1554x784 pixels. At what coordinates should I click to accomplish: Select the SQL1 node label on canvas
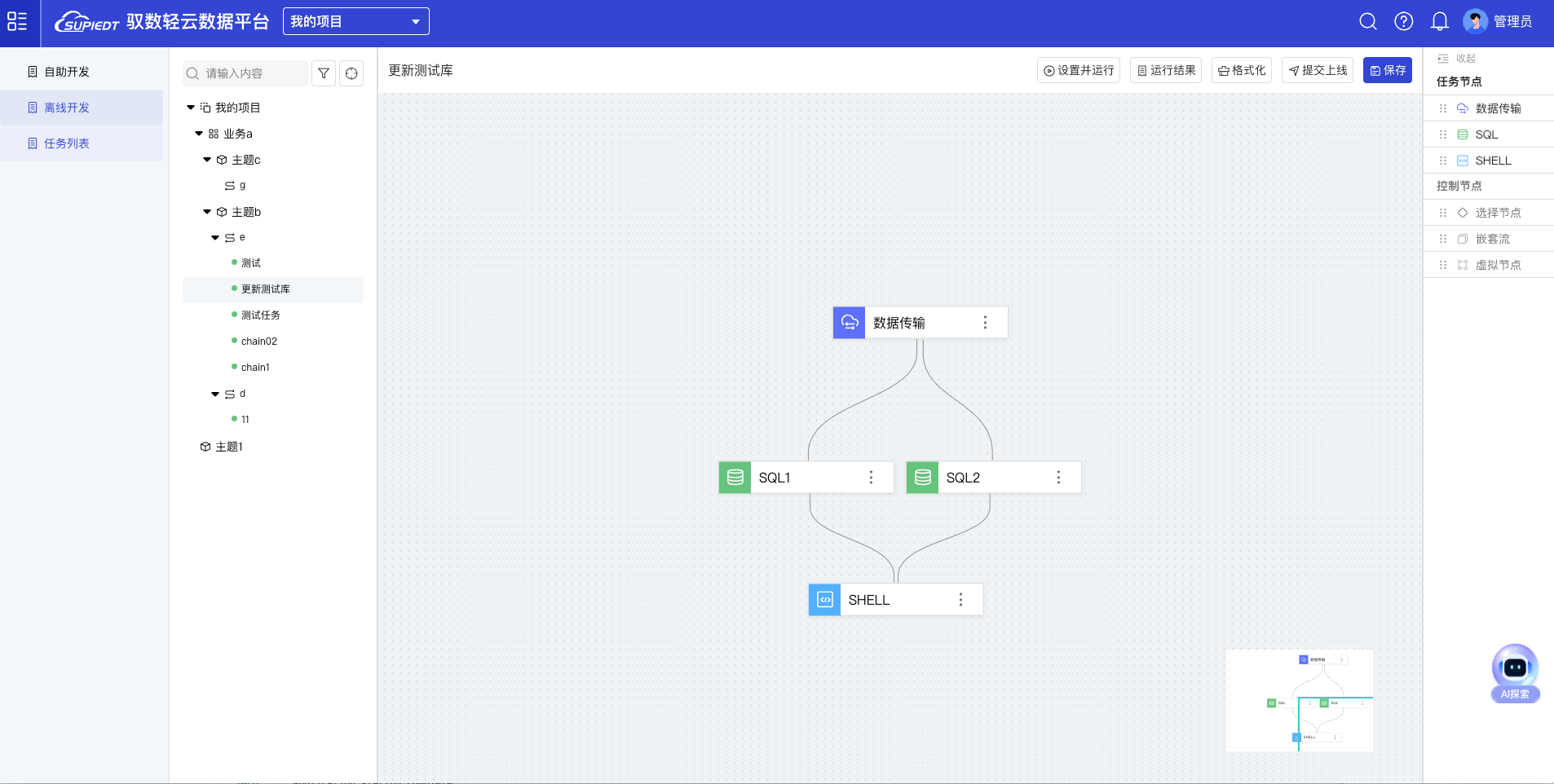[775, 478]
